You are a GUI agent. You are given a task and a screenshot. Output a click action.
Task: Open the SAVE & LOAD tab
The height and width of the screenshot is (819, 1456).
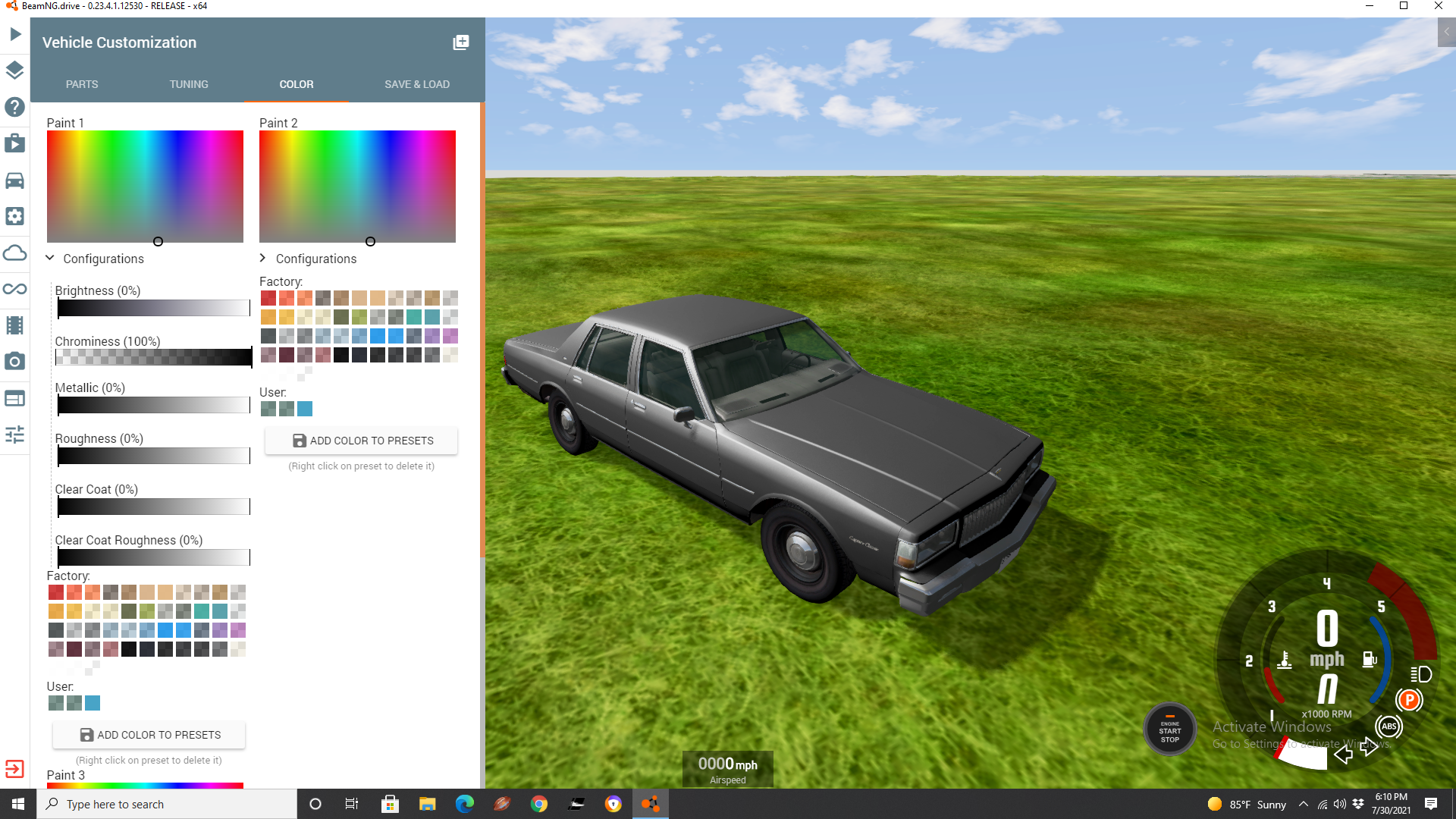click(417, 84)
